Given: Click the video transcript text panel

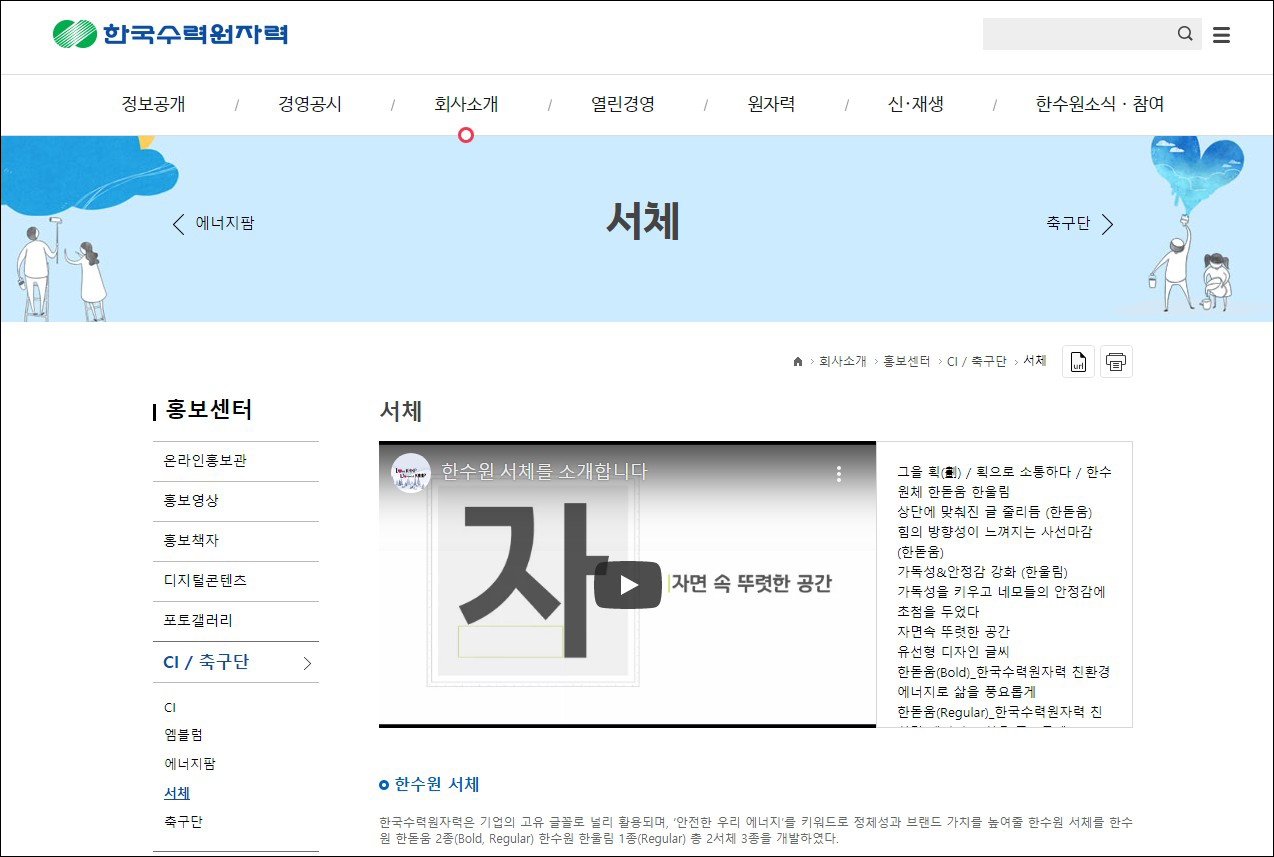Looking at the screenshot, I should point(1004,585).
